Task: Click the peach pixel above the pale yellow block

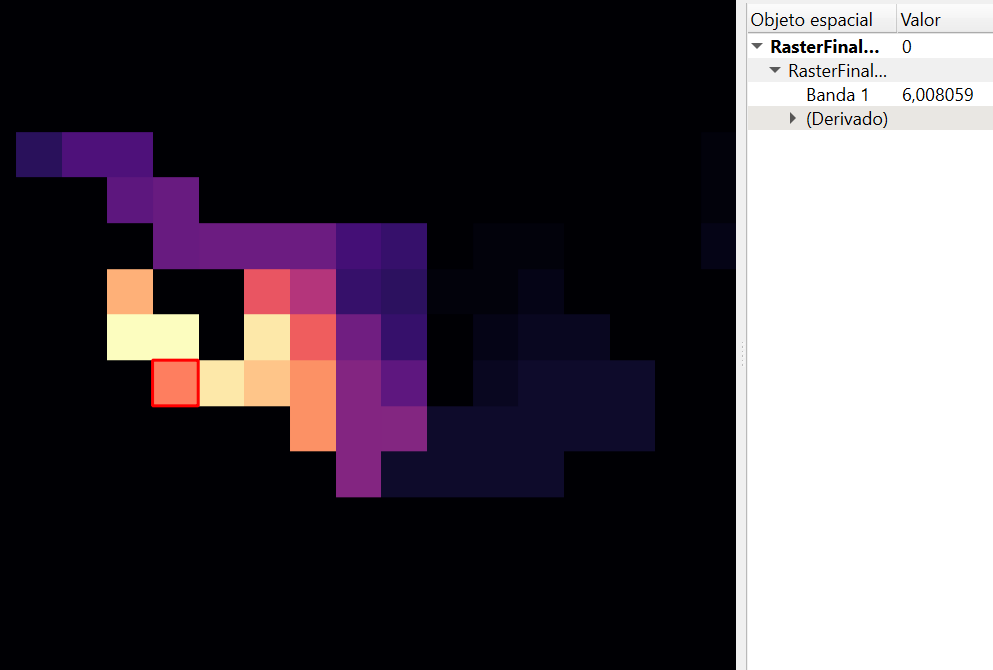Action: coord(130,291)
